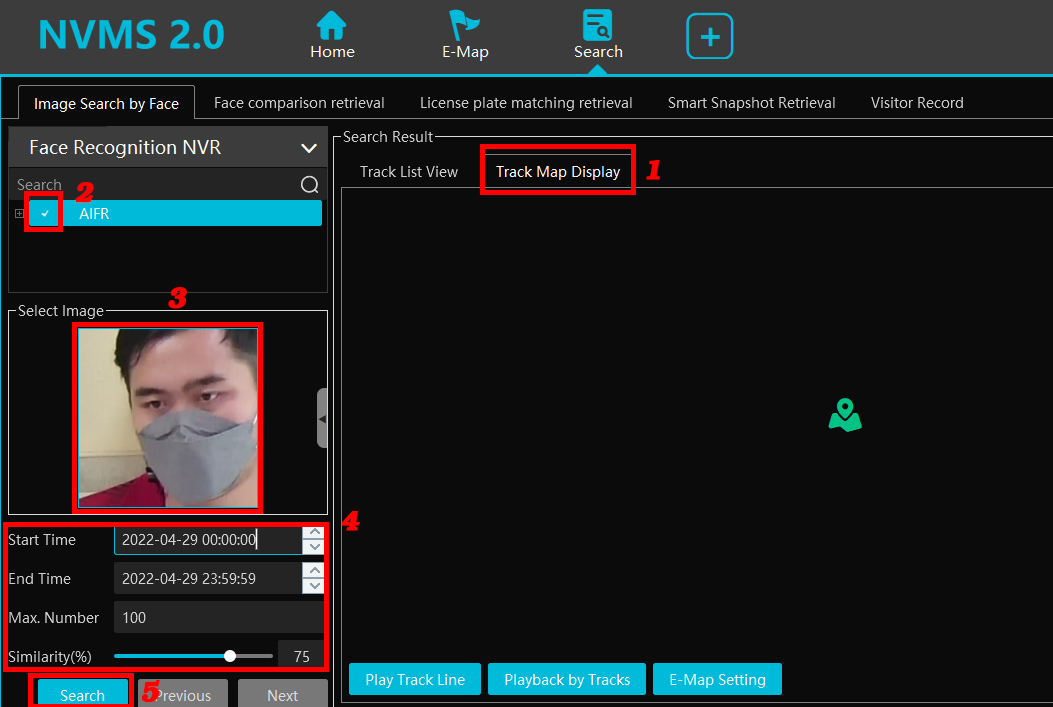The width and height of the screenshot is (1053, 707).
Task: Click the Playback by Tracks button
Action: pyautogui.click(x=567, y=679)
